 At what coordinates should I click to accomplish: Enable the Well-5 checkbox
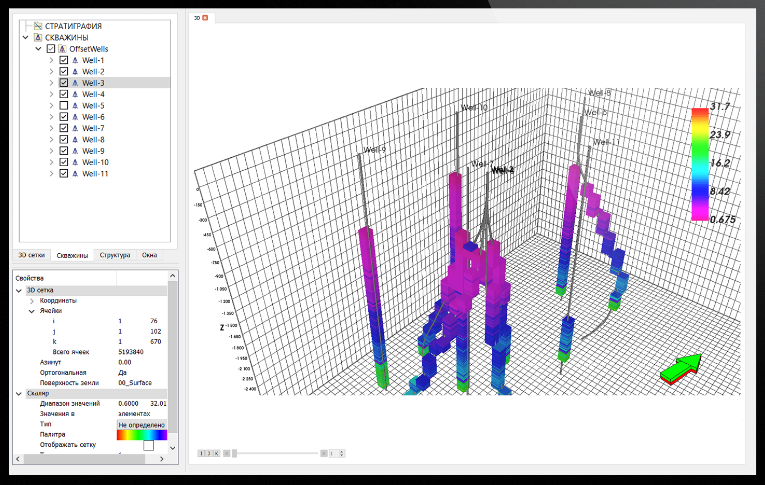point(64,105)
